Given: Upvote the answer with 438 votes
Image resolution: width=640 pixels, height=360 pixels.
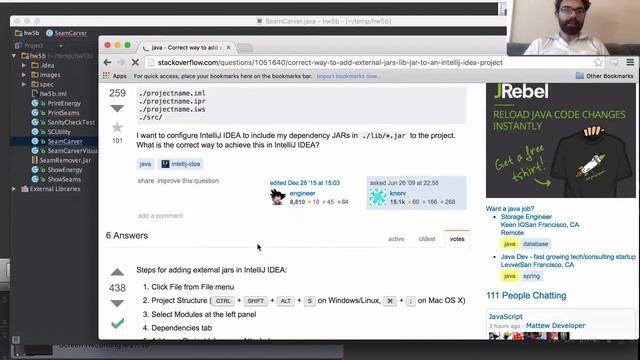Looking at the screenshot, I should (x=117, y=272).
